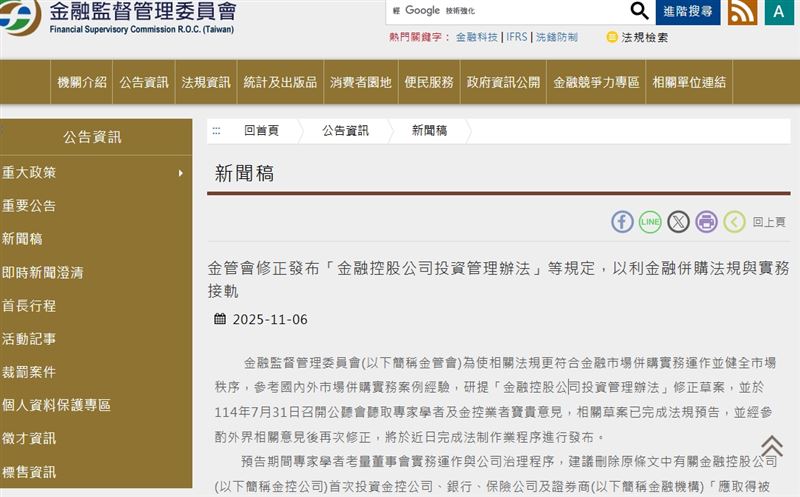Click 回首頁 breadcrumb

[x=261, y=131]
